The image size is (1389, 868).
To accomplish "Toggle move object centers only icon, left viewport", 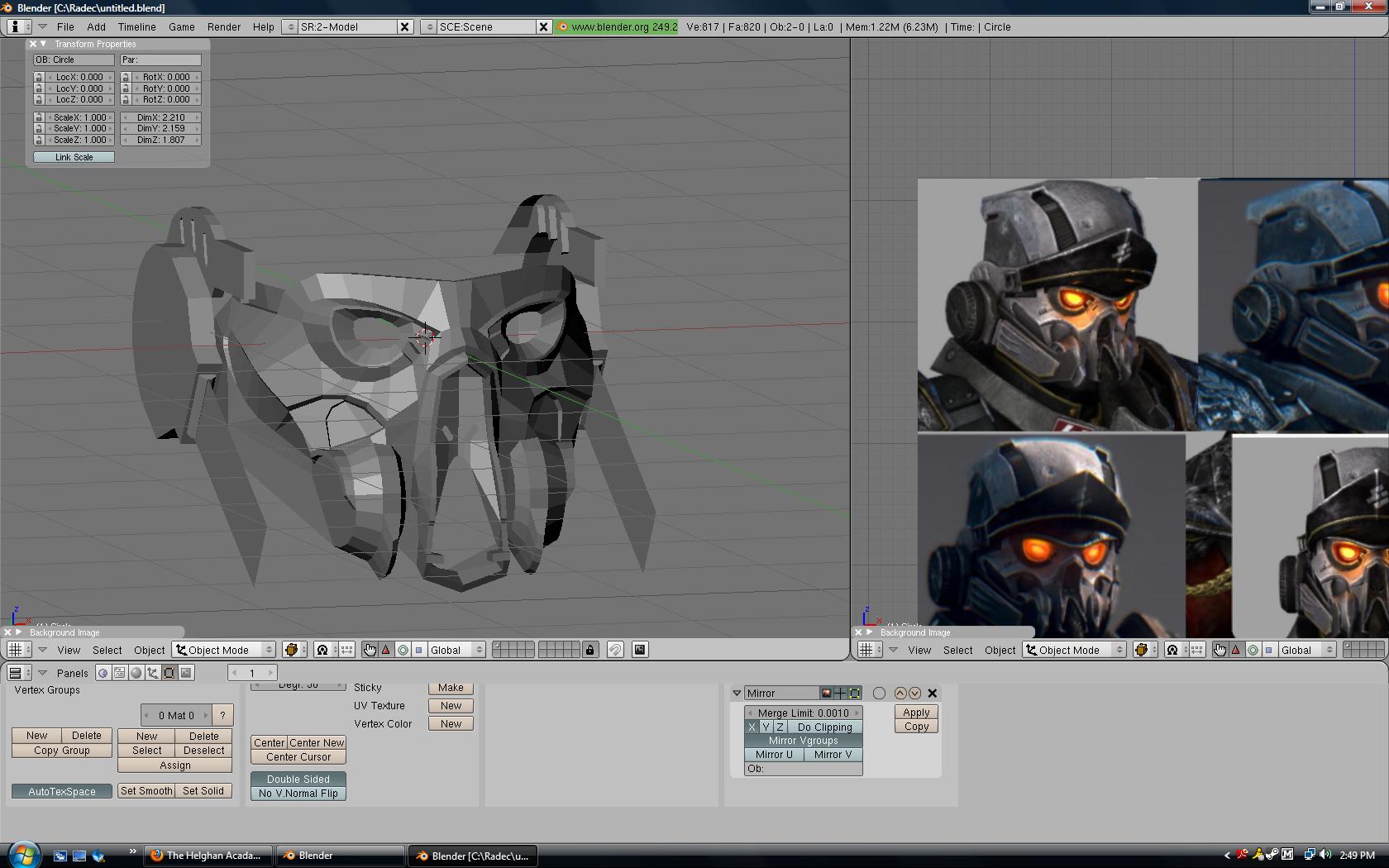I will pyautogui.click(x=346, y=650).
